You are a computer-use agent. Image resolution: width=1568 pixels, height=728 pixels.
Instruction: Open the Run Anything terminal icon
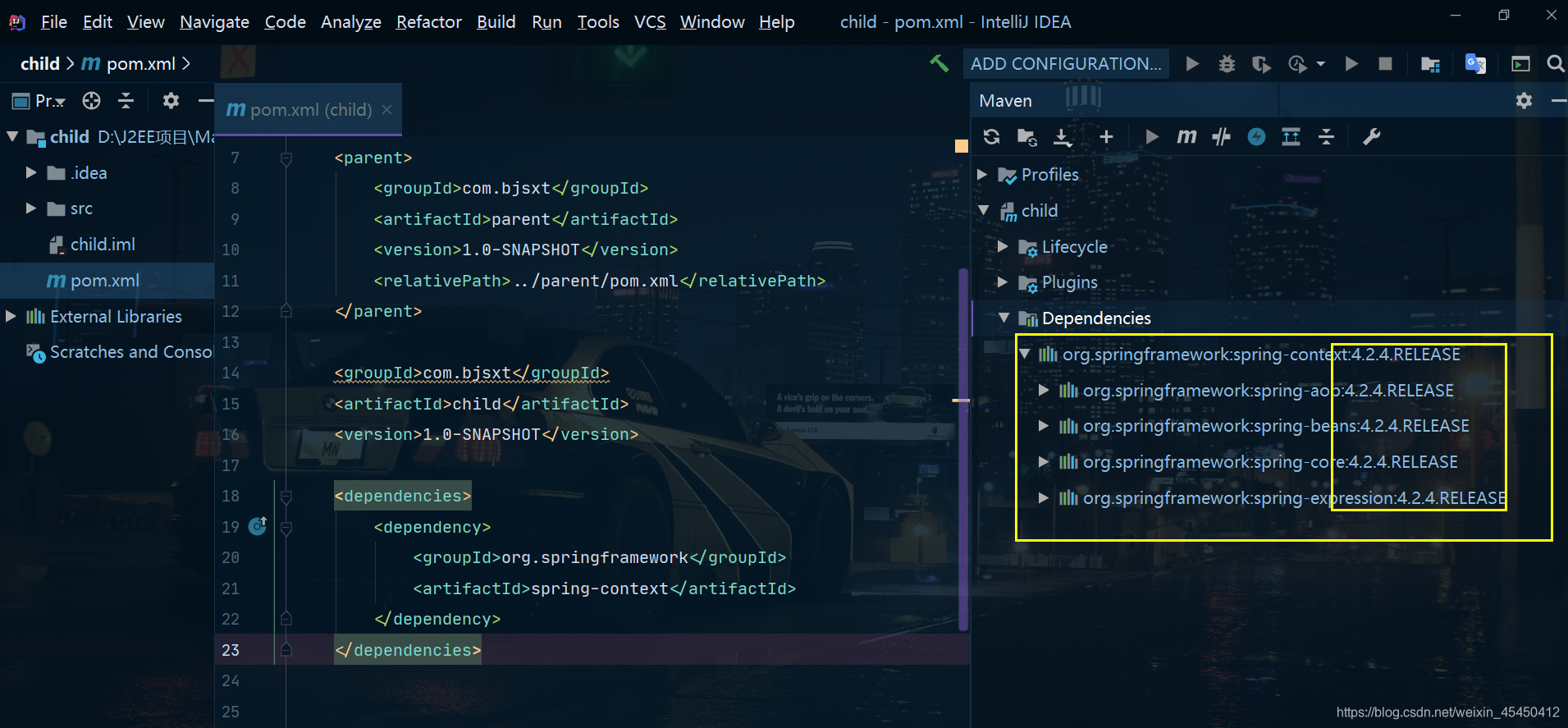(x=1520, y=64)
